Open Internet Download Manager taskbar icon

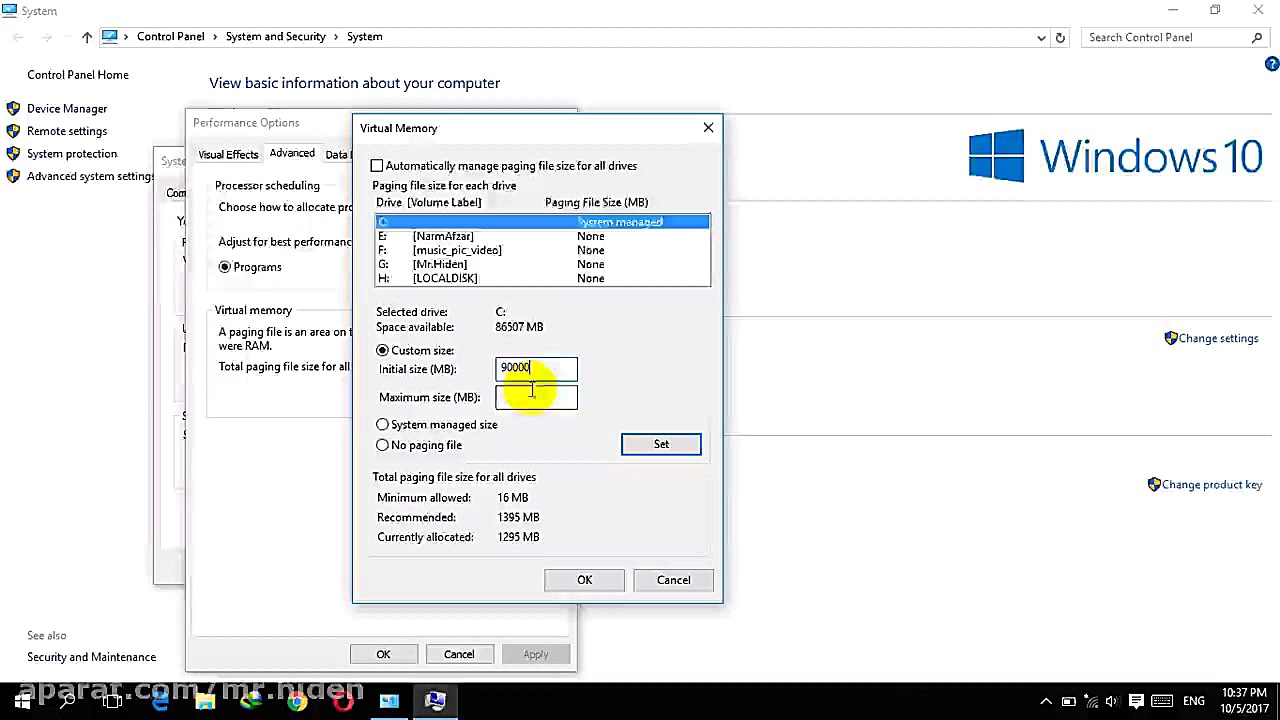point(251,701)
